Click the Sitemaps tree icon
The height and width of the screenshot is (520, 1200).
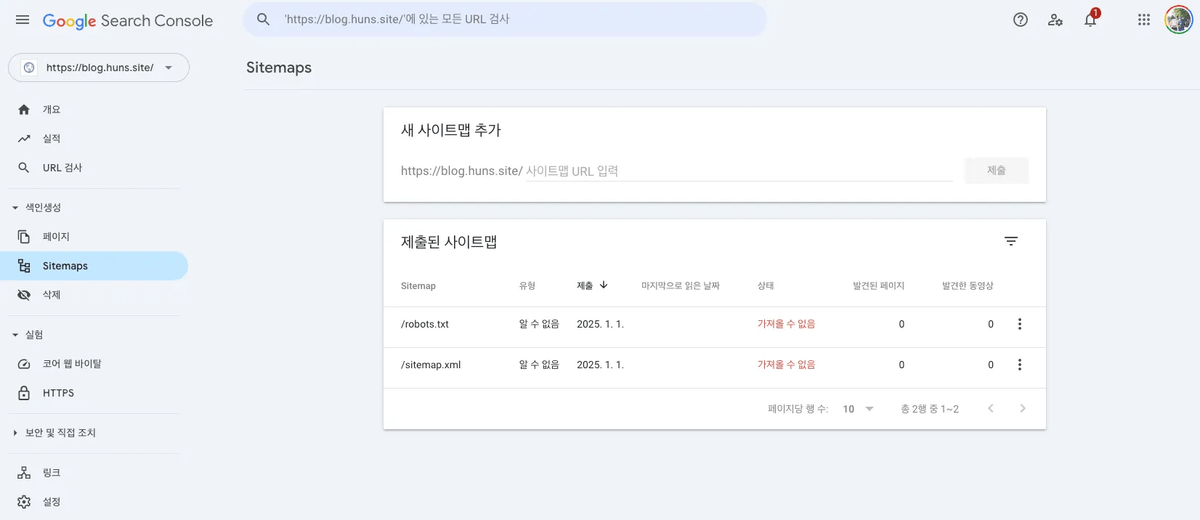(24, 266)
